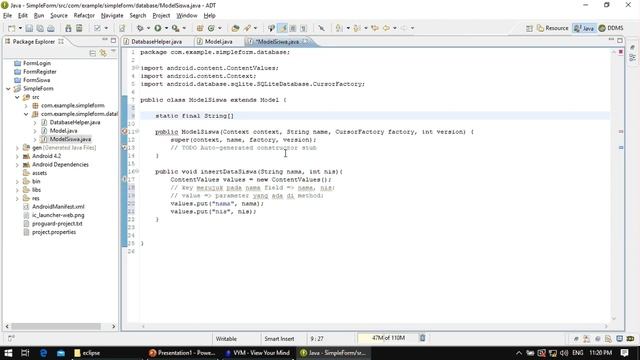Maximize the editor area
This screenshot has width=640, height=360.
tap(620, 40)
